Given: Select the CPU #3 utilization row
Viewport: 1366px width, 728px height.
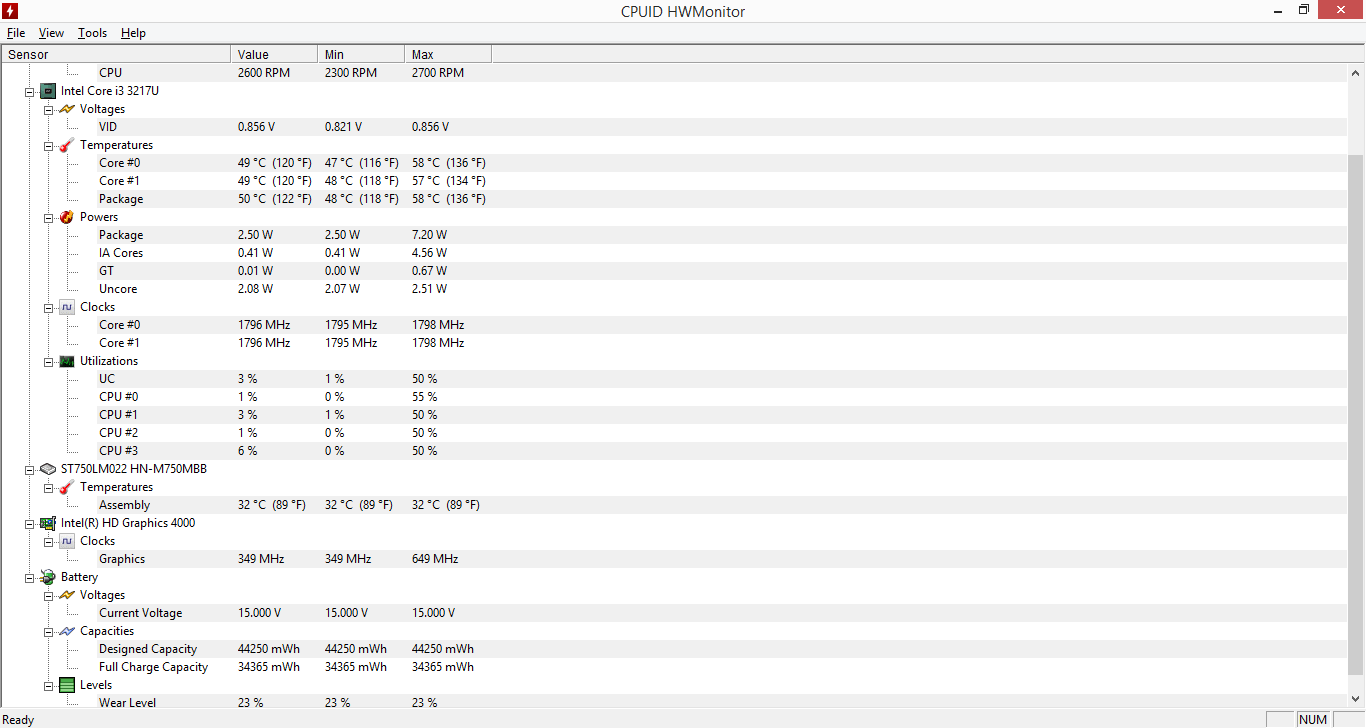Looking at the screenshot, I should coord(674,451).
